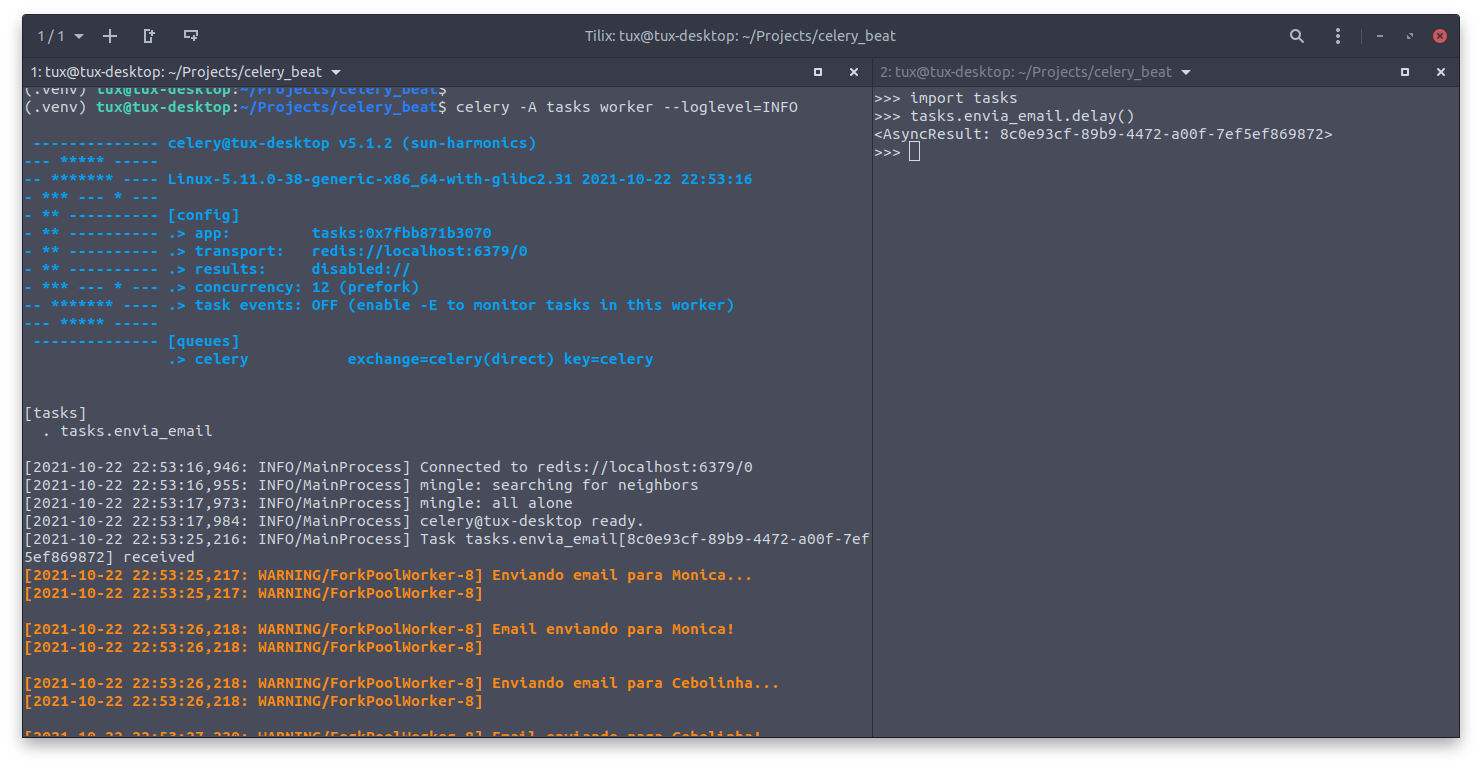Expand terminal 2 title dropdown arrow
The width and height of the screenshot is (1482, 768).
click(x=1186, y=72)
